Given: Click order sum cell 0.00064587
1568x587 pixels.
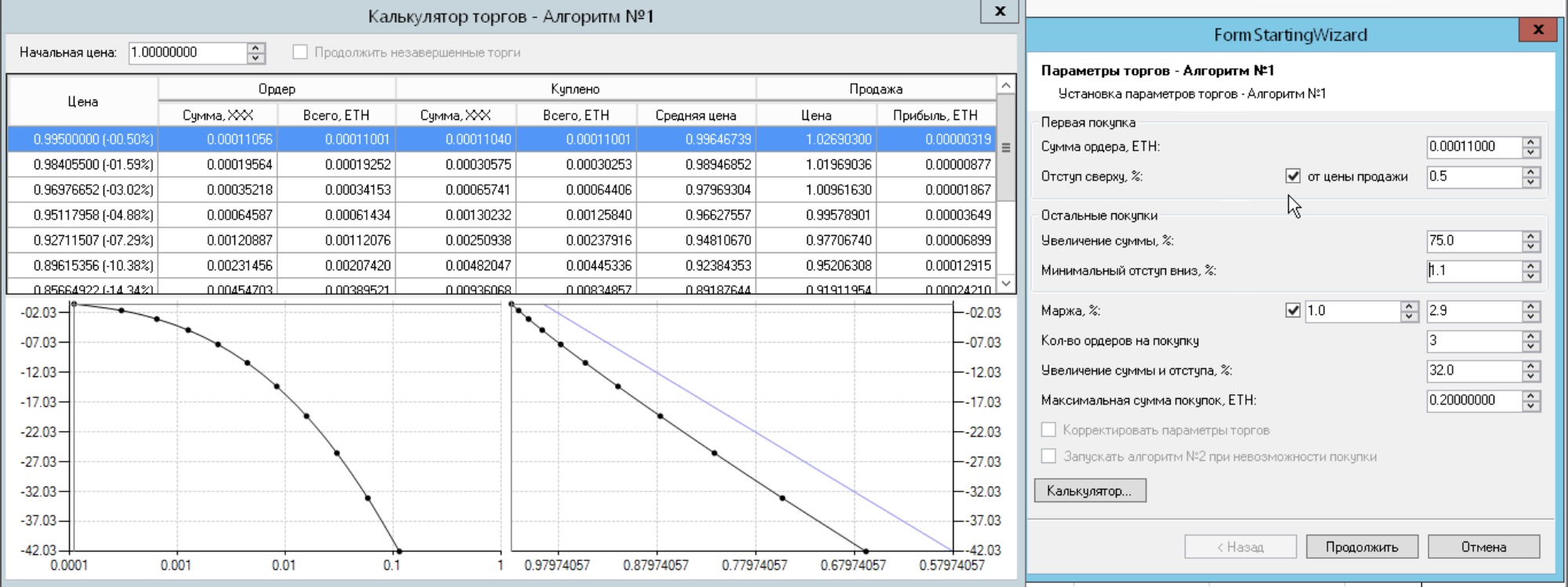Looking at the screenshot, I should pos(218,215).
